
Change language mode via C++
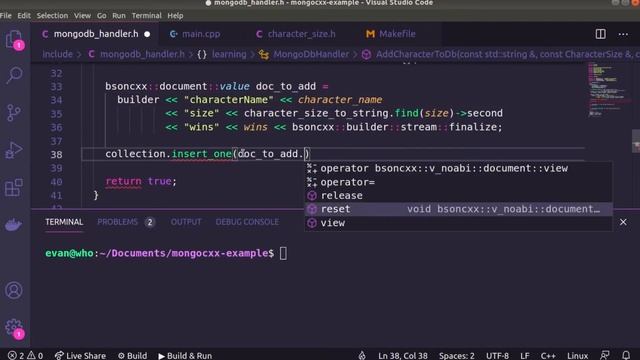548,356
